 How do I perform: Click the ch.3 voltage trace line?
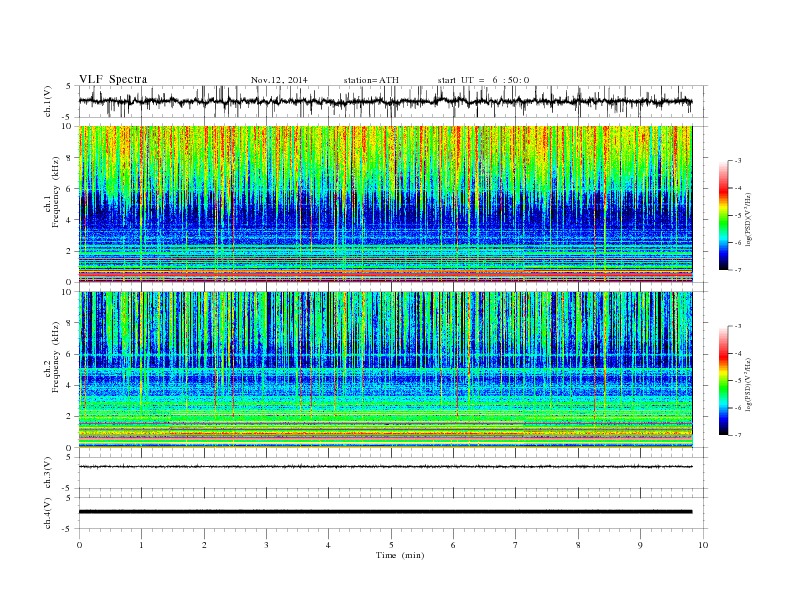(385, 467)
